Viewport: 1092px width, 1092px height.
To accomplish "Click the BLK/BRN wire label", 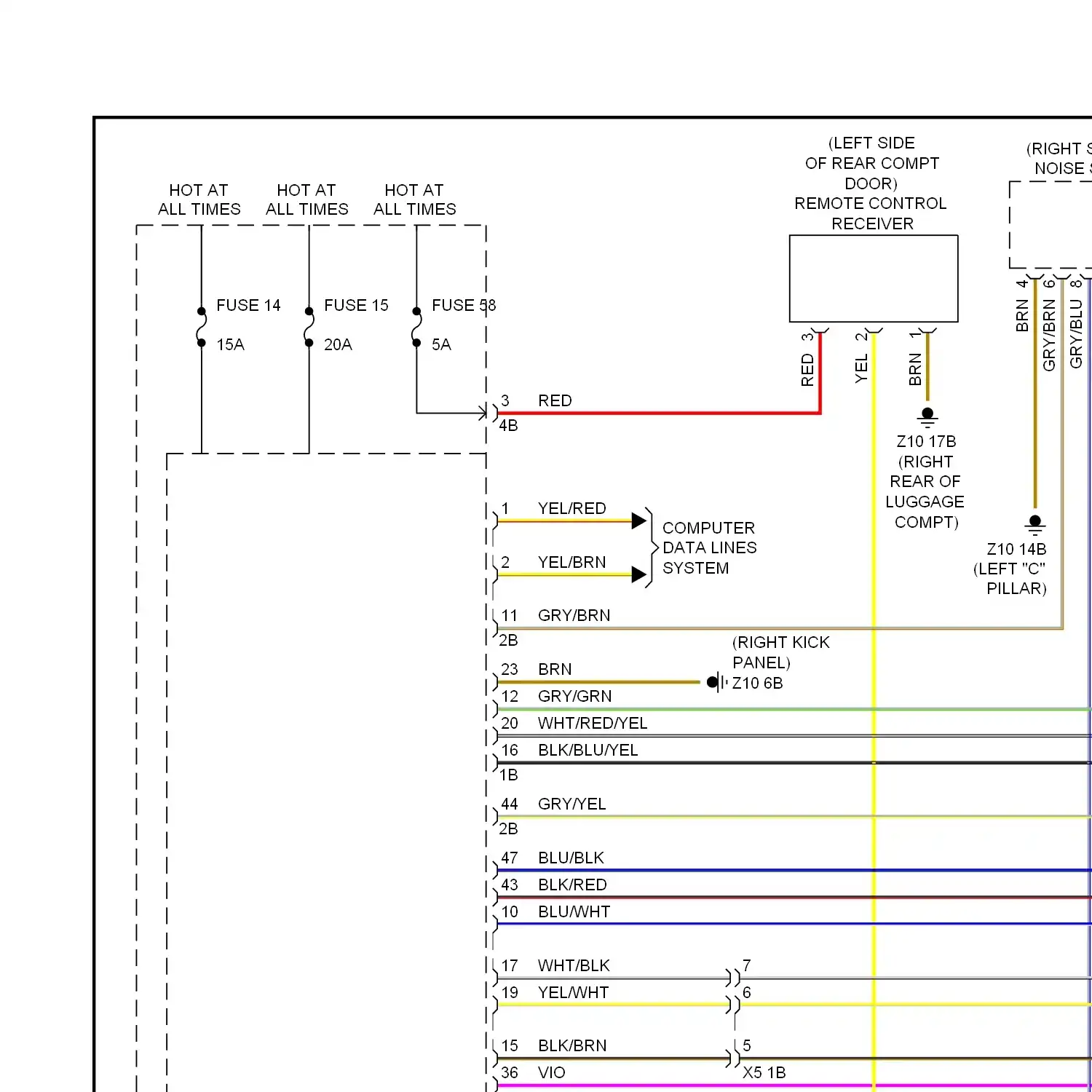I will pyautogui.click(x=572, y=1045).
